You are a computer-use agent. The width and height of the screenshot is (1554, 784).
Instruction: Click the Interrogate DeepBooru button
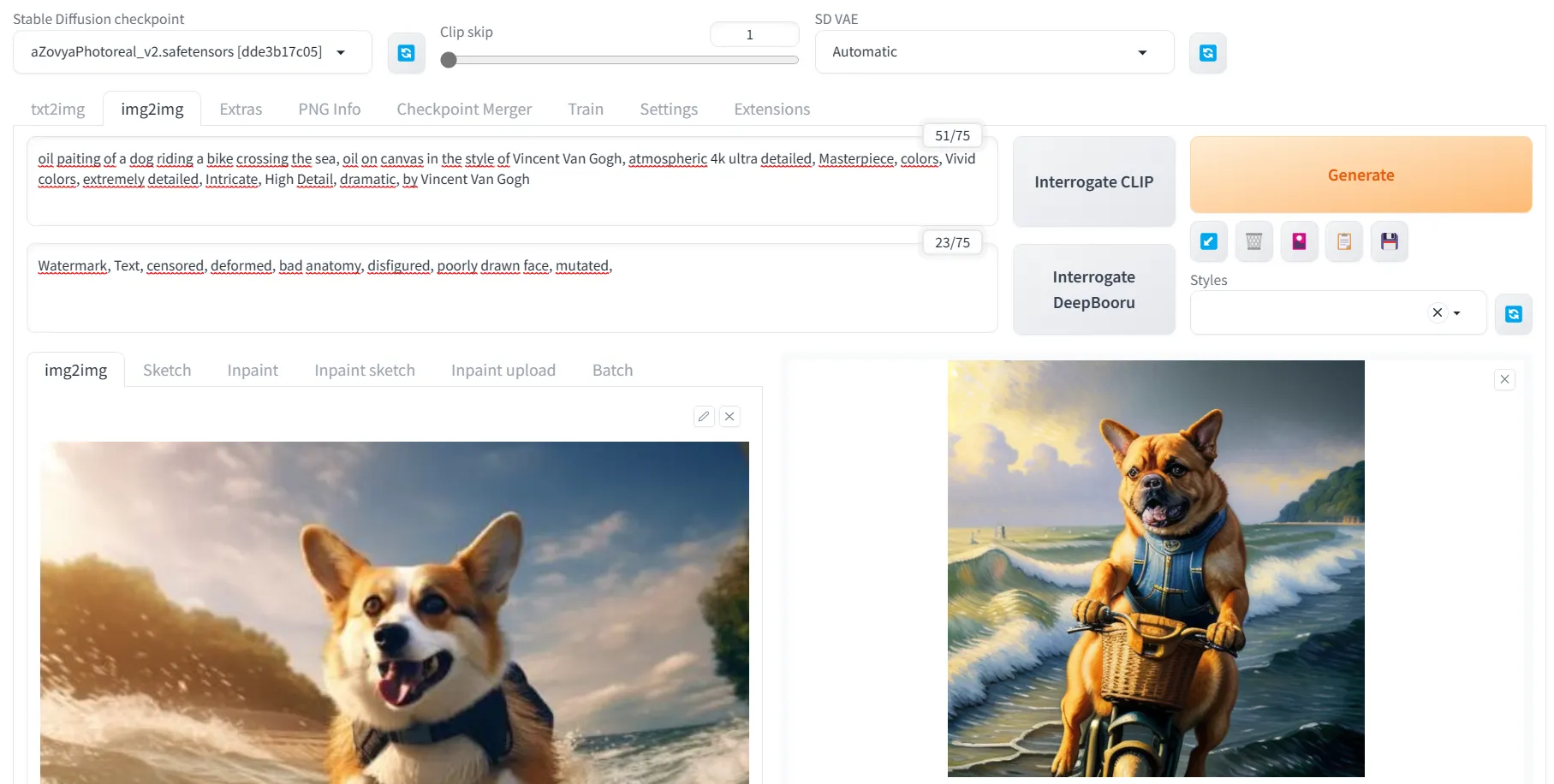pos(1093,289)
